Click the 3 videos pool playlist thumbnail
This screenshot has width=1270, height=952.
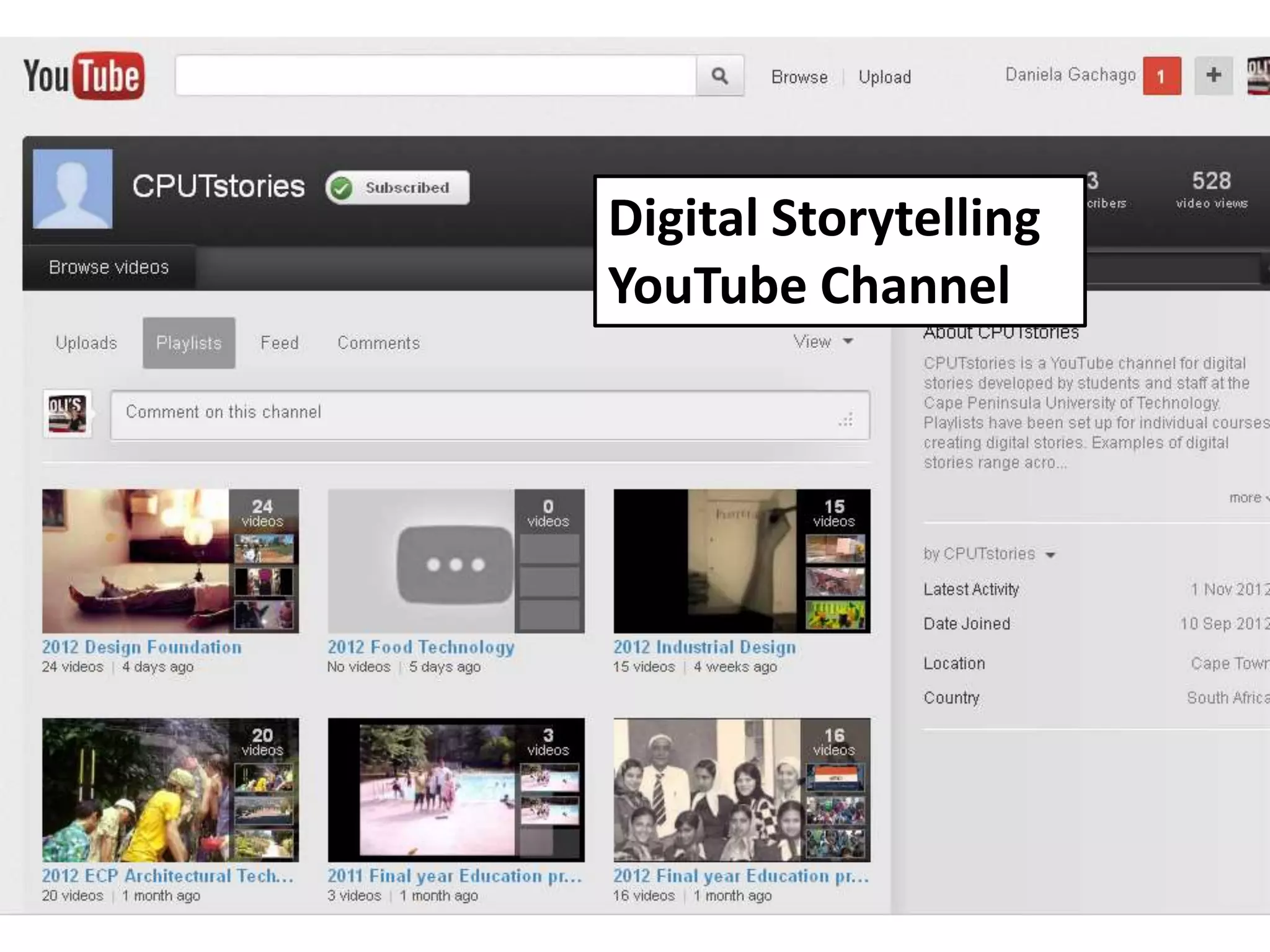[x=456, y=790]
